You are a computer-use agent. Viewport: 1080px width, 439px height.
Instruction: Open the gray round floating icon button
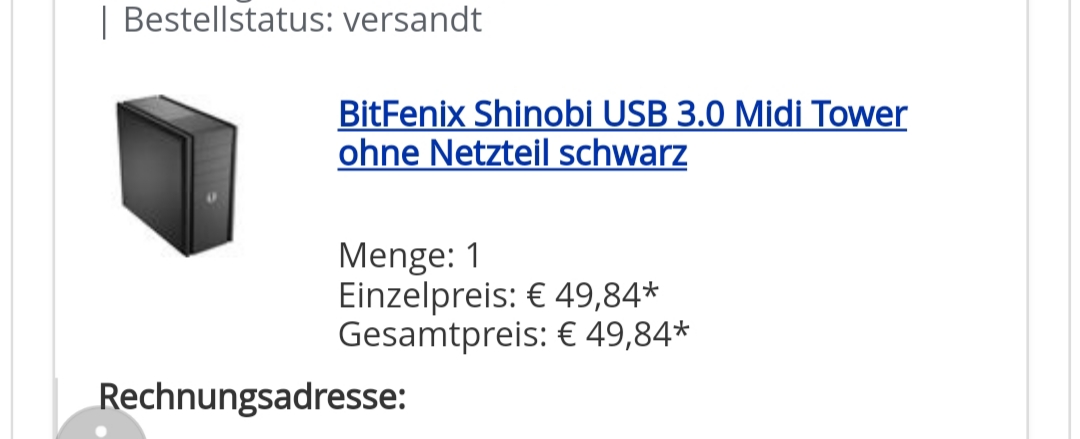click(x=101, y=426)
